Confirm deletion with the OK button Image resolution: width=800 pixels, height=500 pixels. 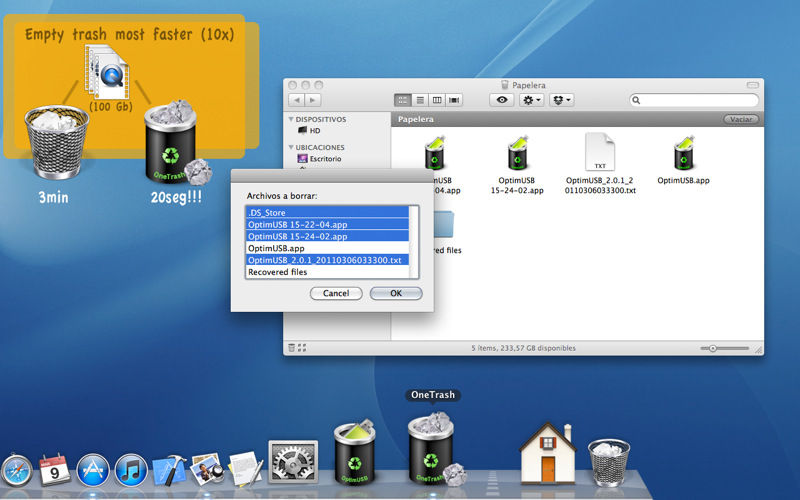tap(396, 293)
